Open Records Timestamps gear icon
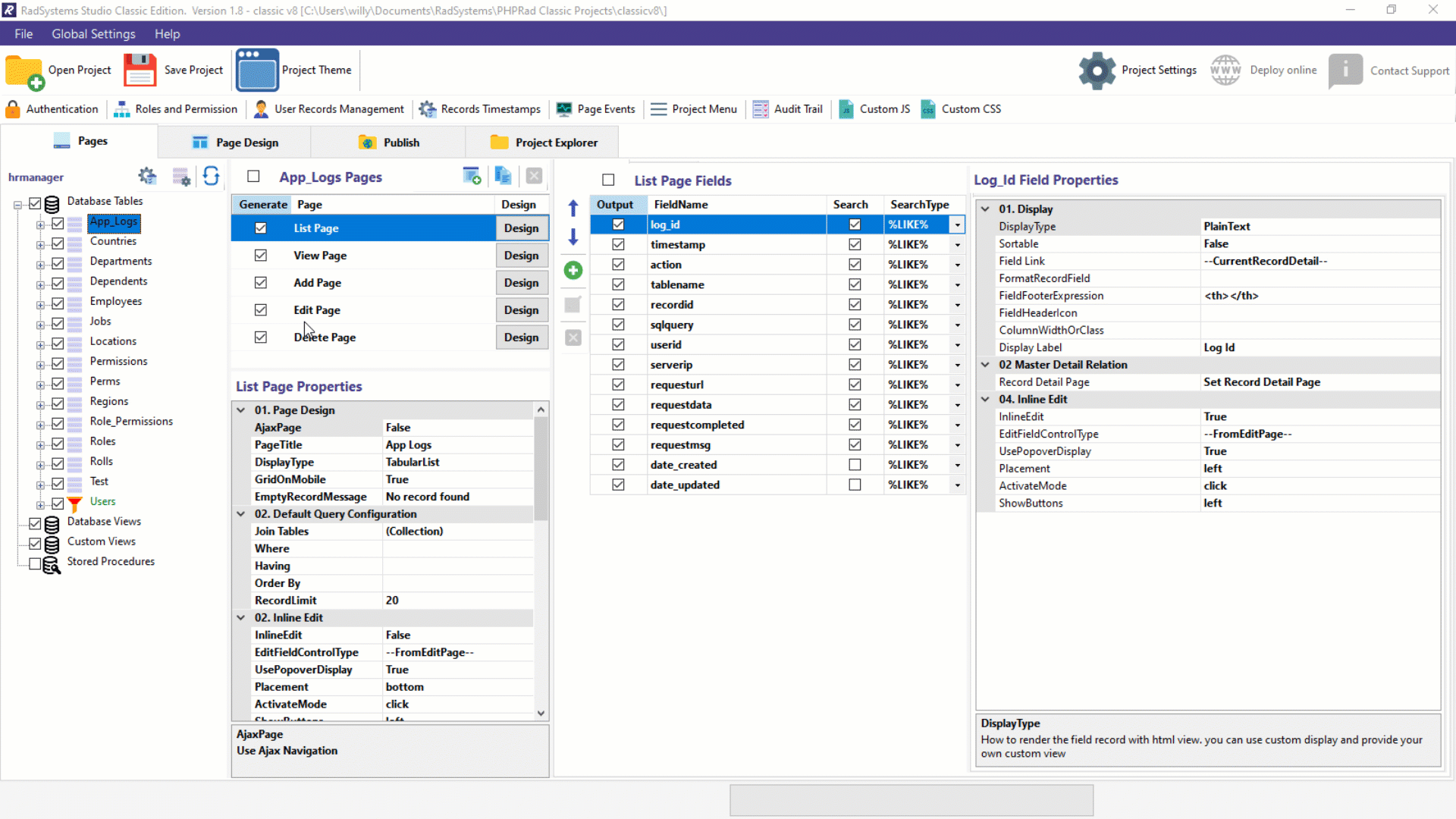 click(x=428, y=109)
